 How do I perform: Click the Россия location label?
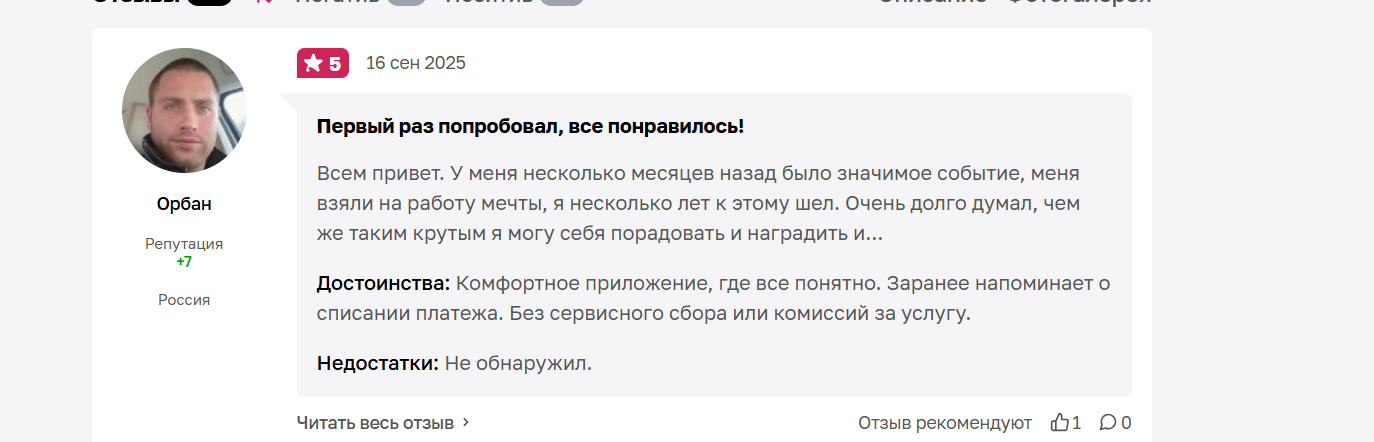[184, 300]
